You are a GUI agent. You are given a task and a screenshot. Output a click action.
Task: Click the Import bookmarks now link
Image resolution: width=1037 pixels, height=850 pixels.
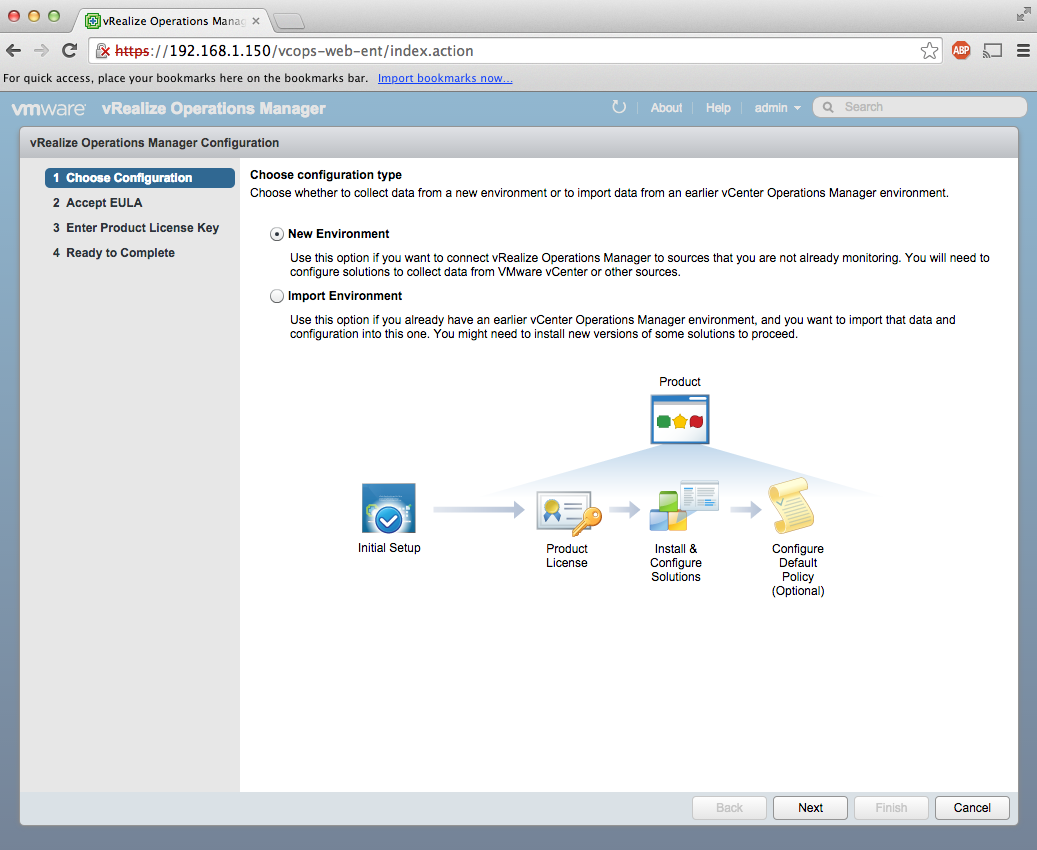click(445, 78)
